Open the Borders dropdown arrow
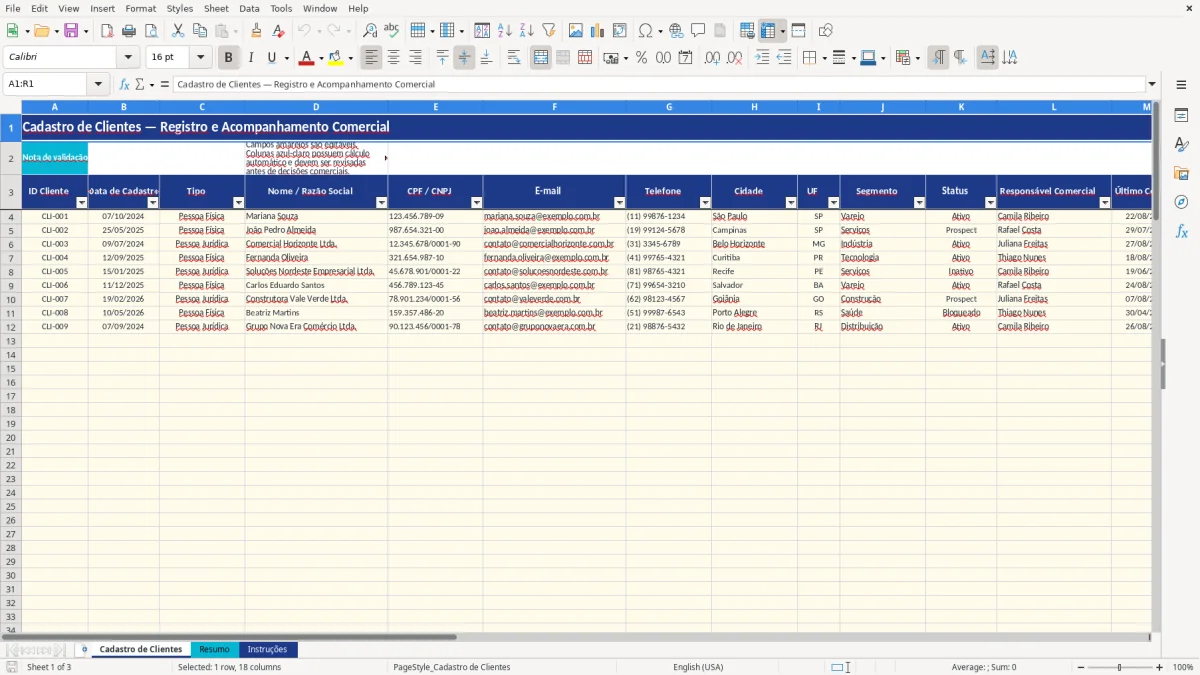The height and width of the screenshot is (675, 1200). tap(824, 58)
